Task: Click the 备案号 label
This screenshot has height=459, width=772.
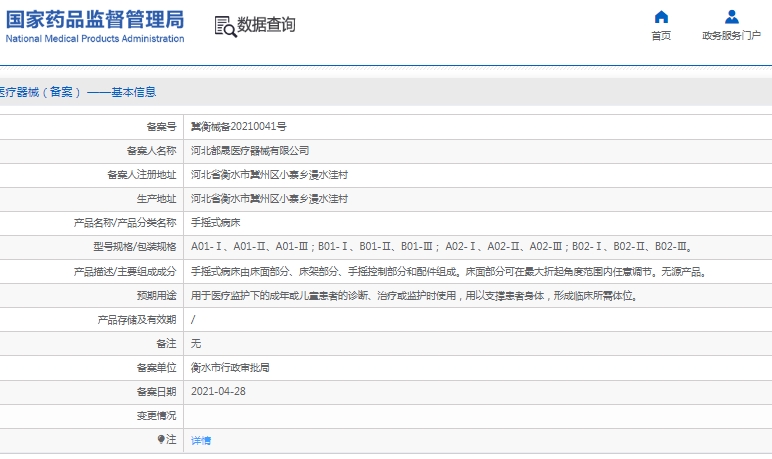Action: pos(161,127)
